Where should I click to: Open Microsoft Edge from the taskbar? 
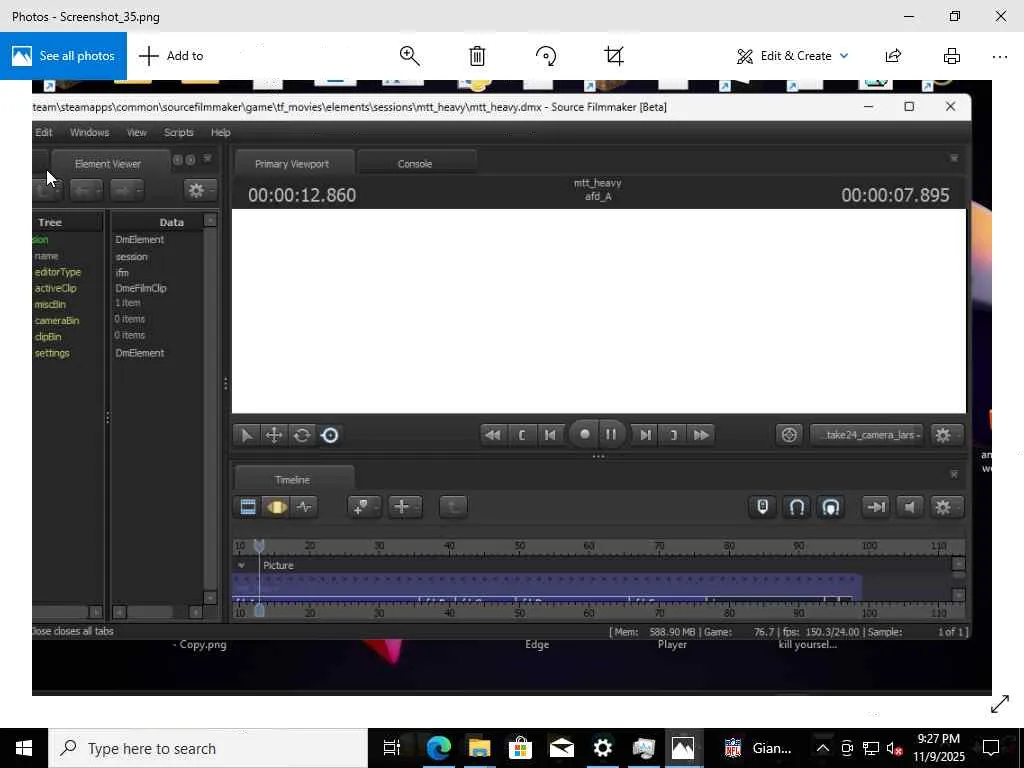point(438,748)
